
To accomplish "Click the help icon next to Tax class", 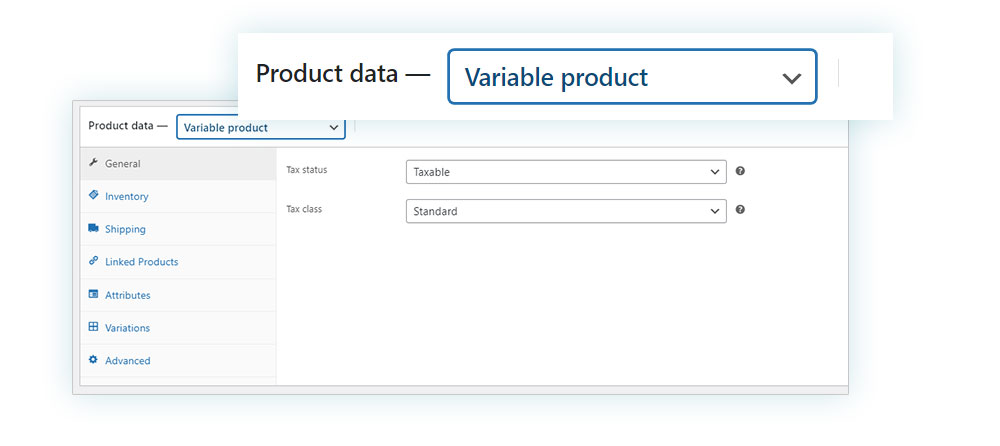I will click(x=740, y=209).
